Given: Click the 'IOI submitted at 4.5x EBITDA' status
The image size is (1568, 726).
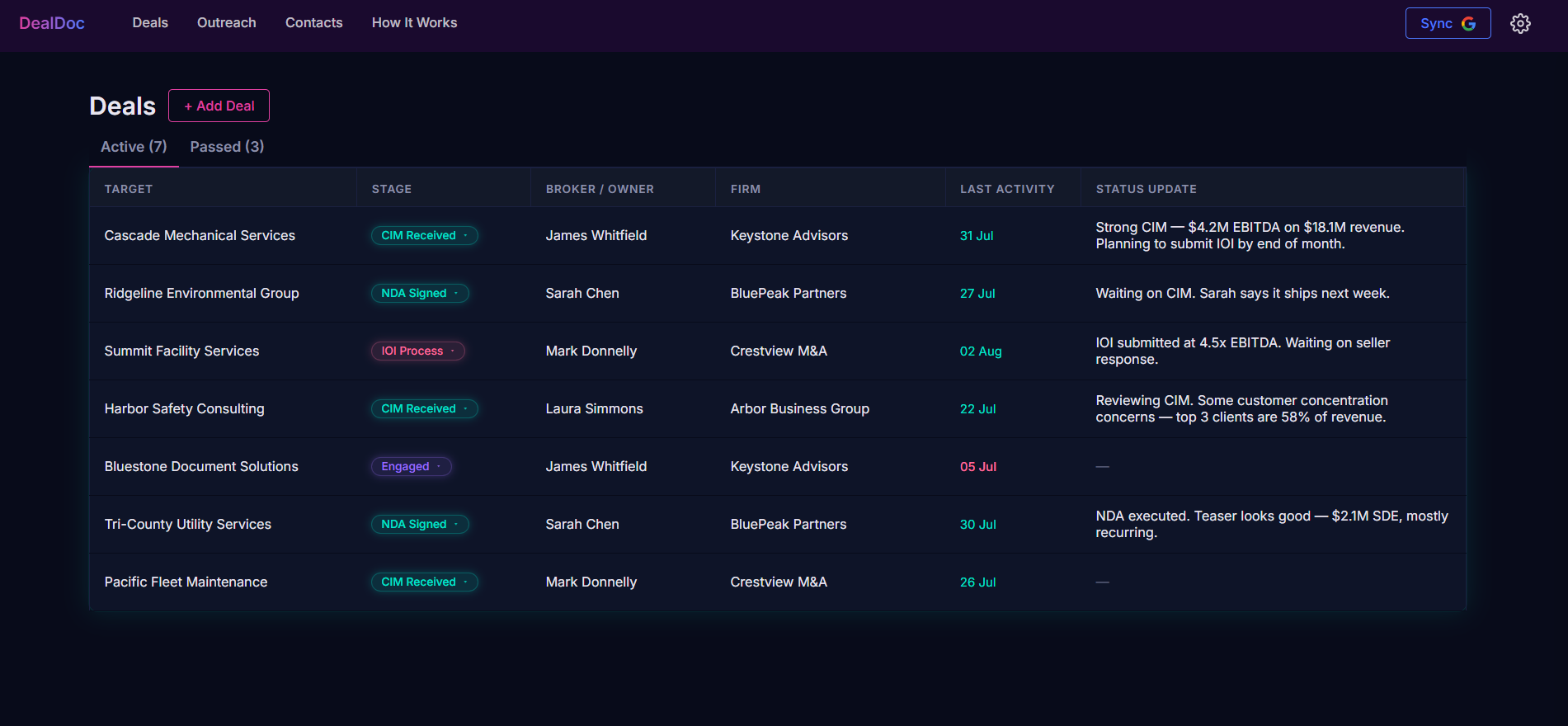Looking at the screenshot, I should (1243, 351).
